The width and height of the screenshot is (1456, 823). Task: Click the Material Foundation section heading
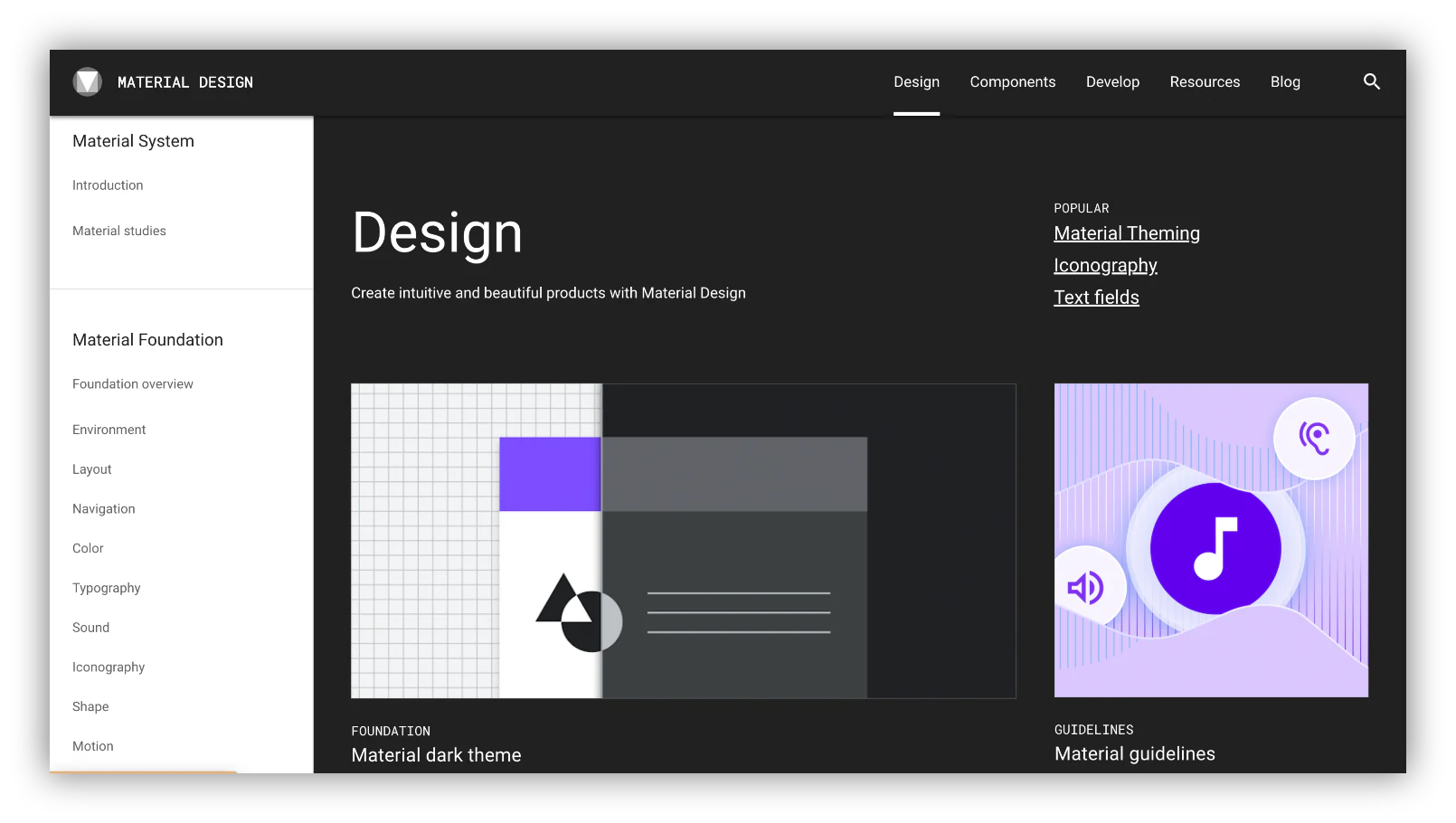click(147, 340)
